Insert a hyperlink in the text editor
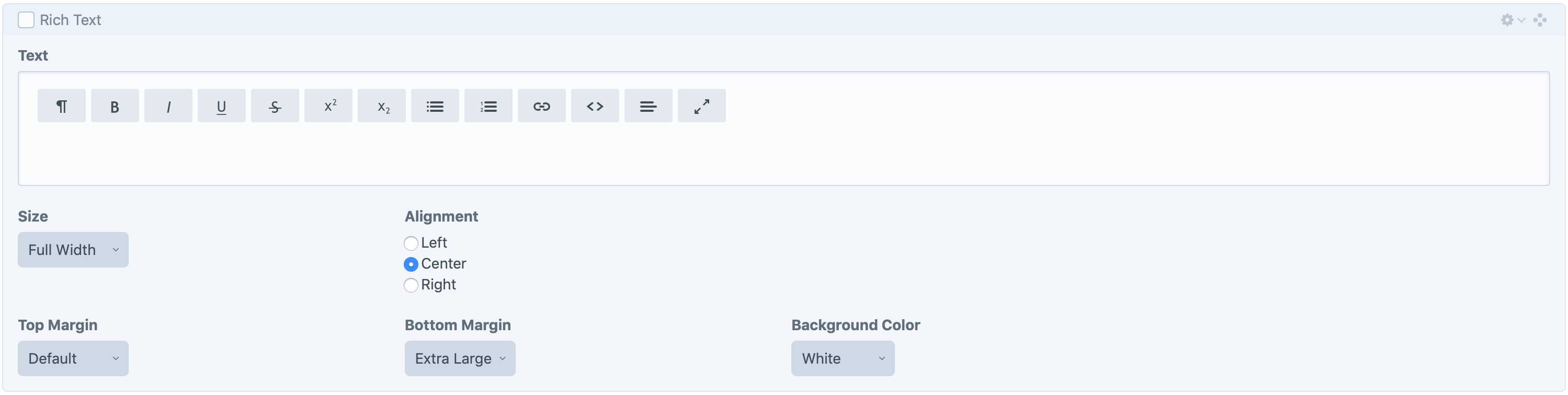The image size is (1568, 395). click(x=542, y=106)
